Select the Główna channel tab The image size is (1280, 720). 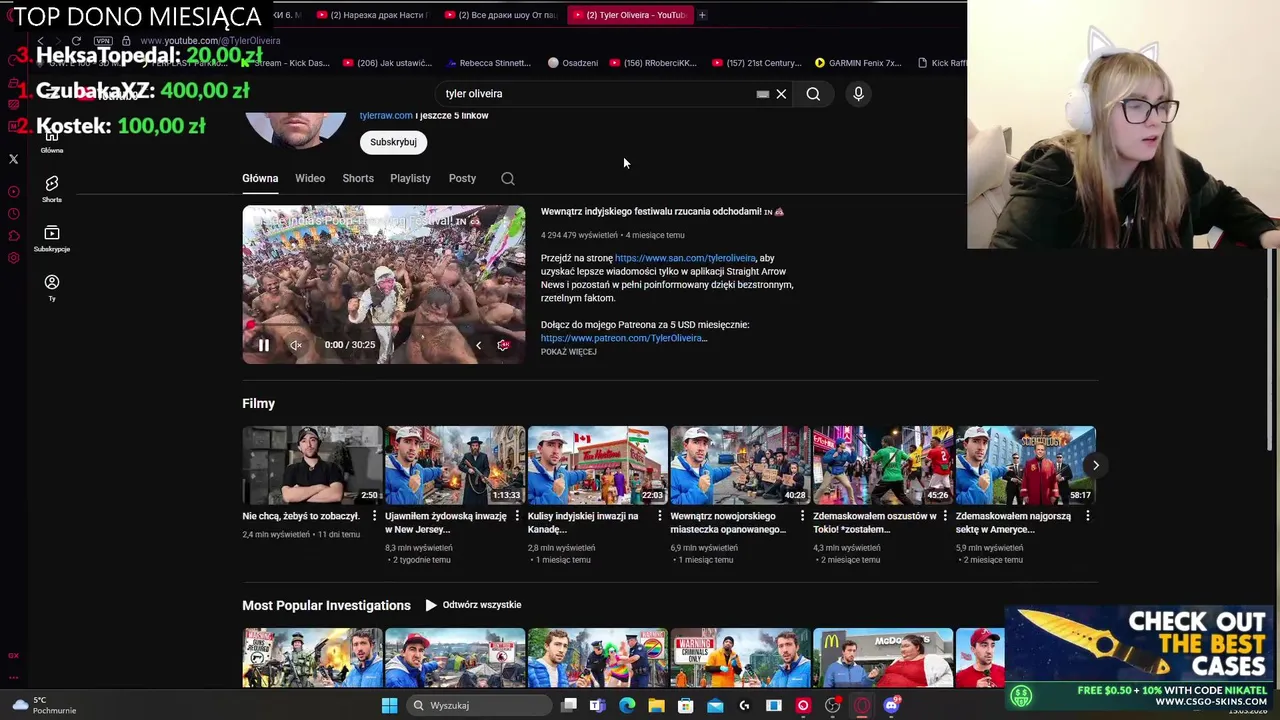tap(260, 178)
